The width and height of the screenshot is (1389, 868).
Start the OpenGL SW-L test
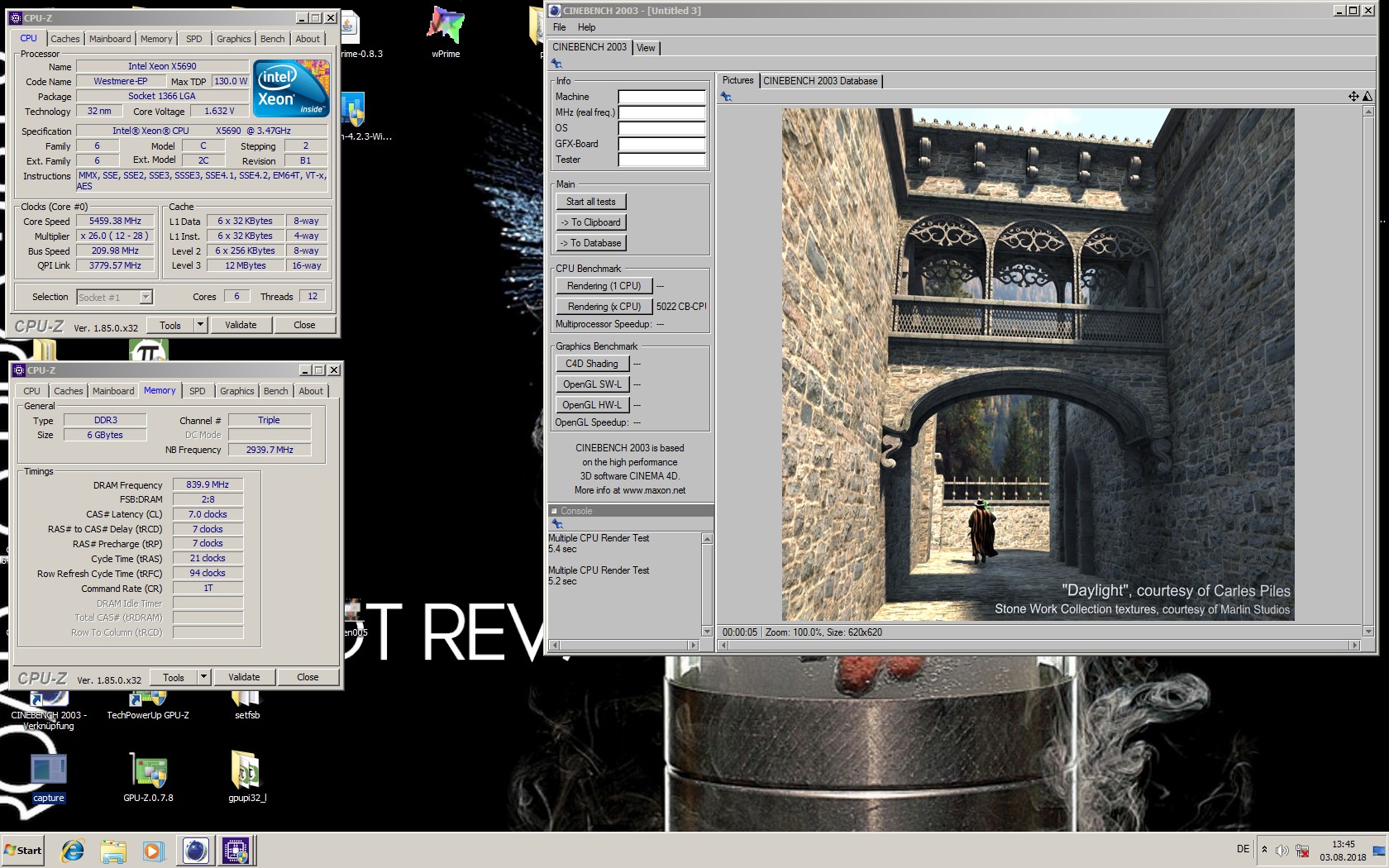pyautogui.click(x=592, y=384)
